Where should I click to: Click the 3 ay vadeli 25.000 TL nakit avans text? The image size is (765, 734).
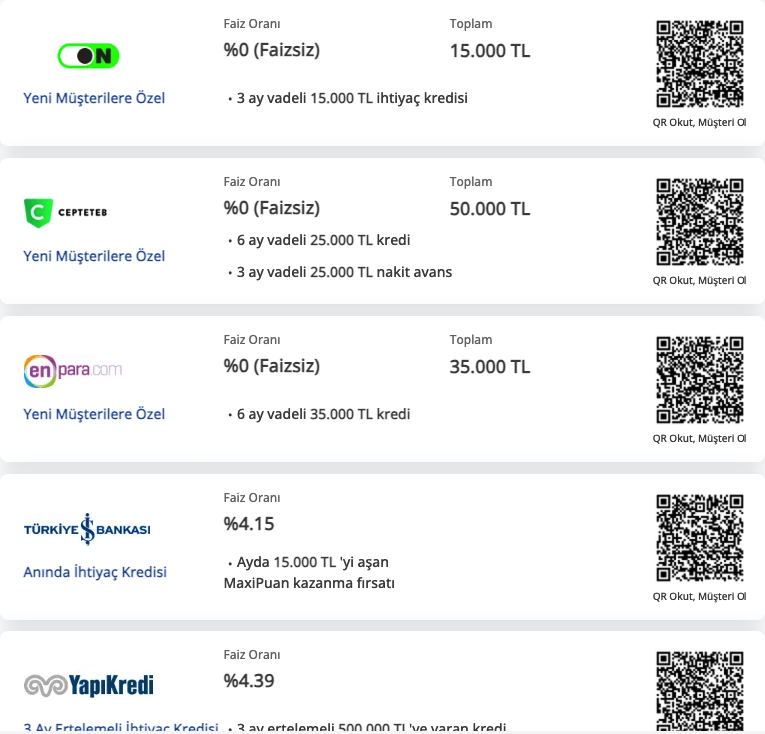pos(344,272)
